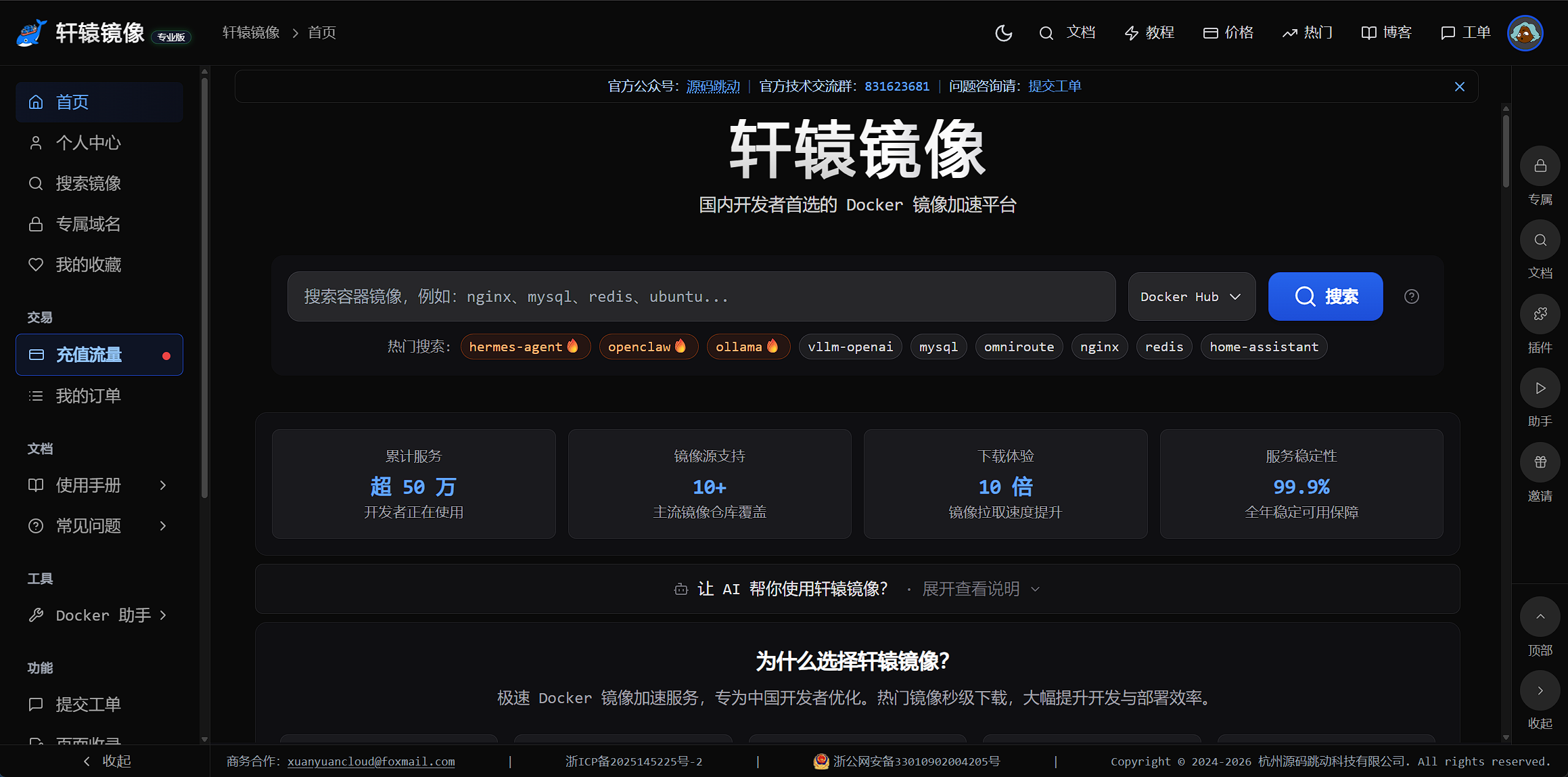
Task: Click the 服务稳定性 99.9% stat card
Action: pyautogui.click(x=1301, y=484)
